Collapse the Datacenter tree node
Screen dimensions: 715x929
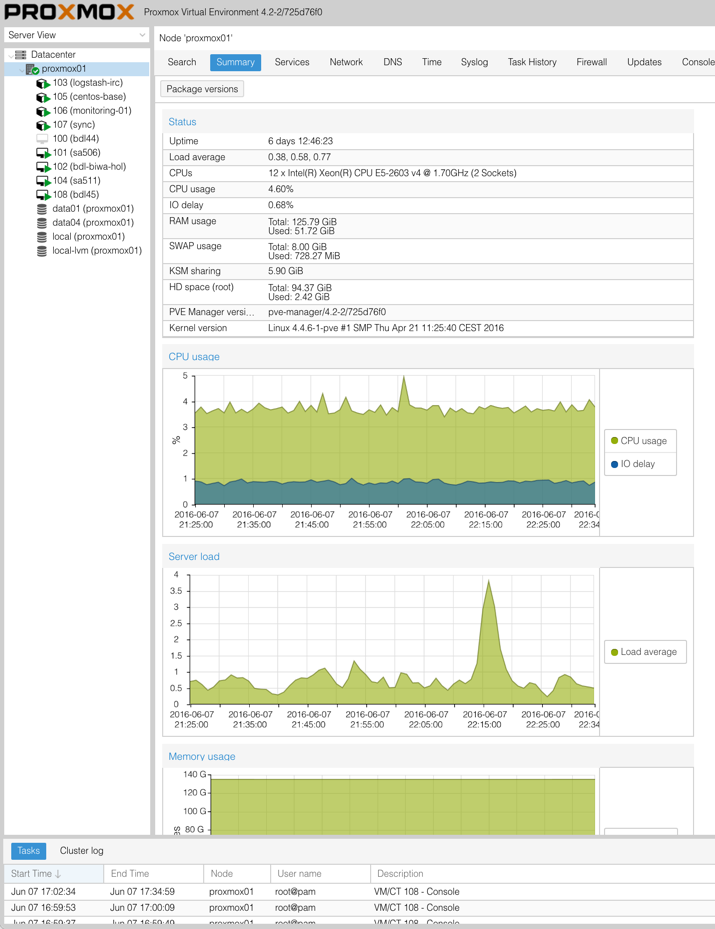coord(10,55)
